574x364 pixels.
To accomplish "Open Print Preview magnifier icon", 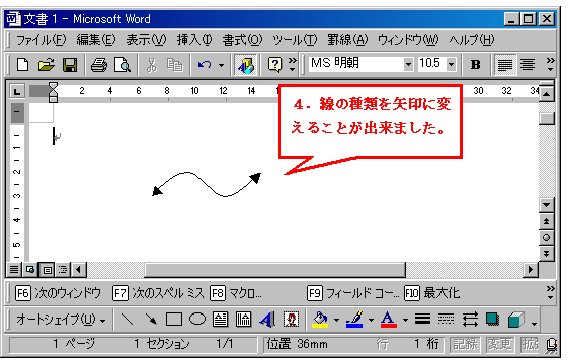I will (122, 65).
